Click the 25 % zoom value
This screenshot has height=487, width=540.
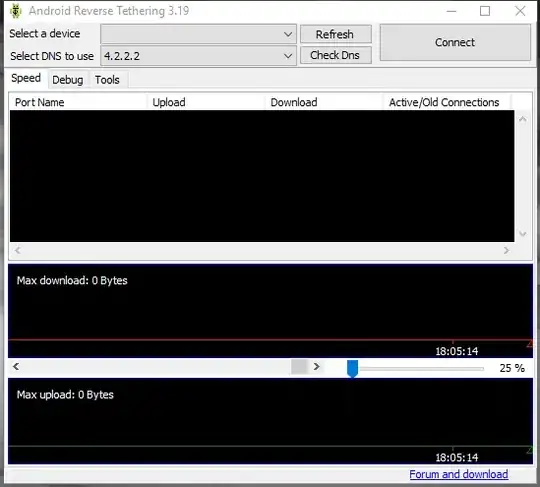coord(512,368)
